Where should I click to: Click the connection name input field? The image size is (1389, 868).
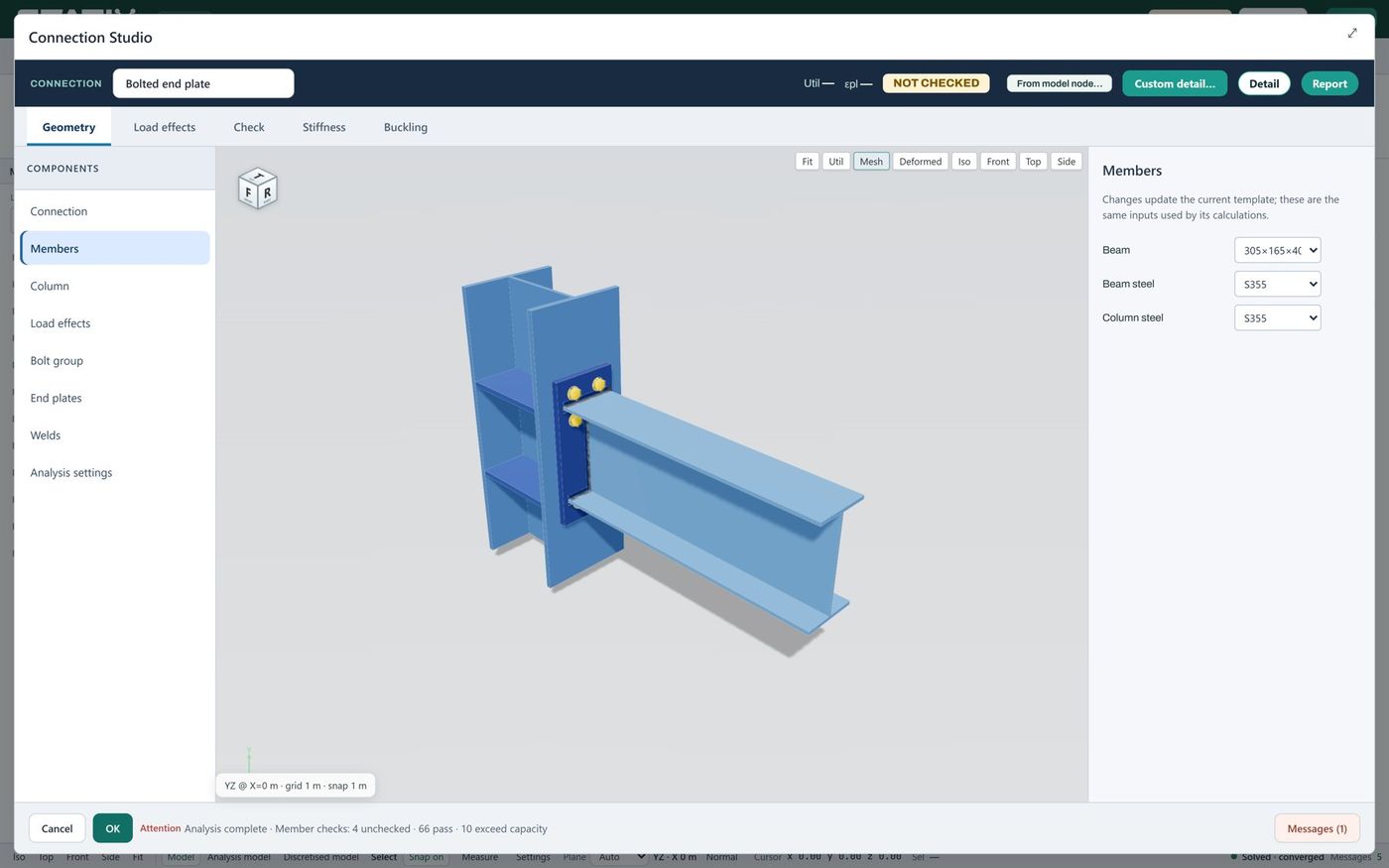click(x=203, y=83)
